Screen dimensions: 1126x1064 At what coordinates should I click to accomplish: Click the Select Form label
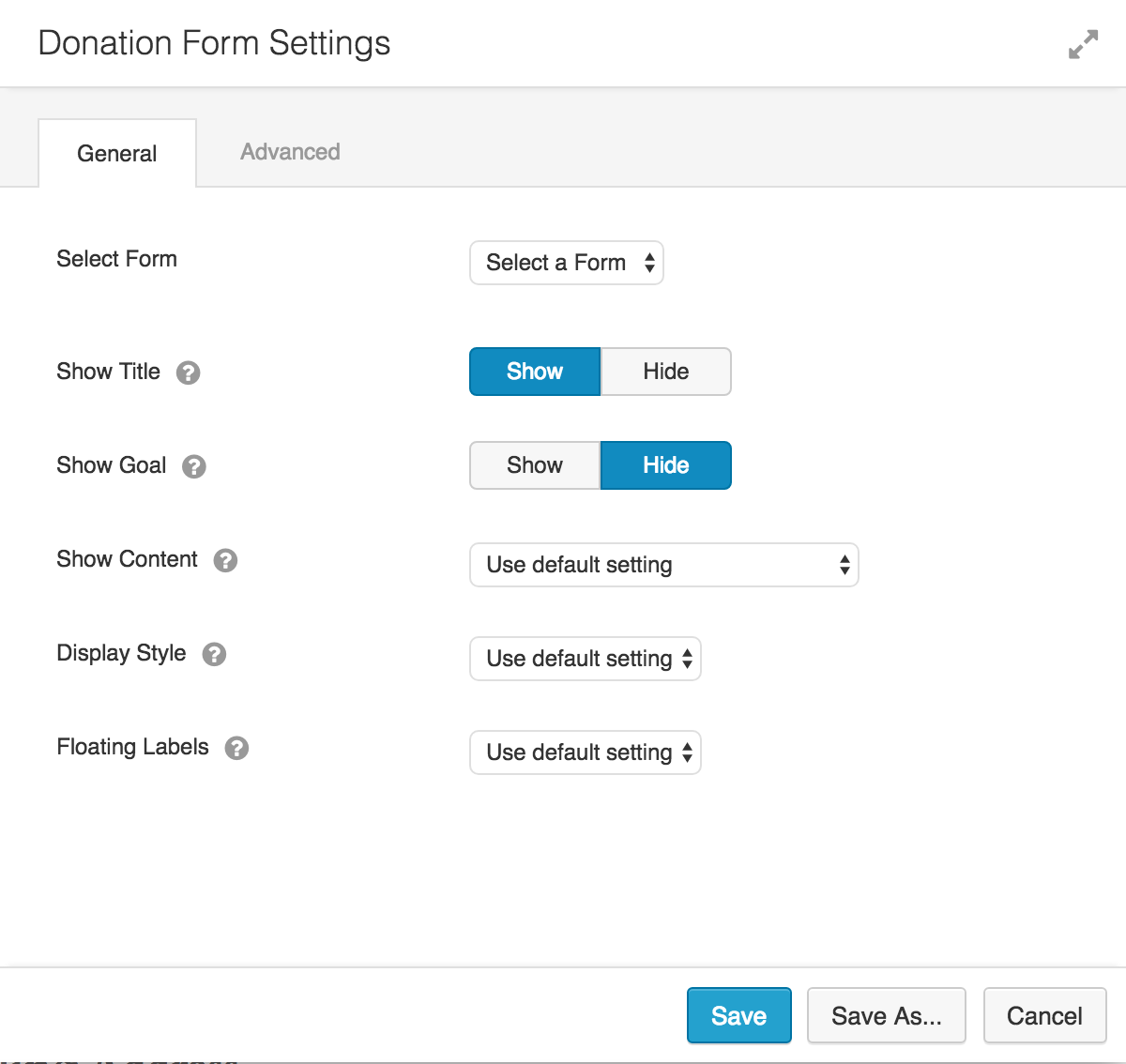pos(116,259)
